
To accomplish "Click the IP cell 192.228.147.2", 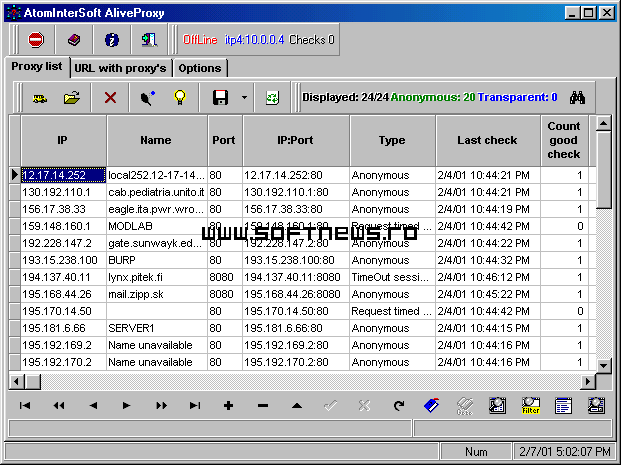I will coord(63,243).
